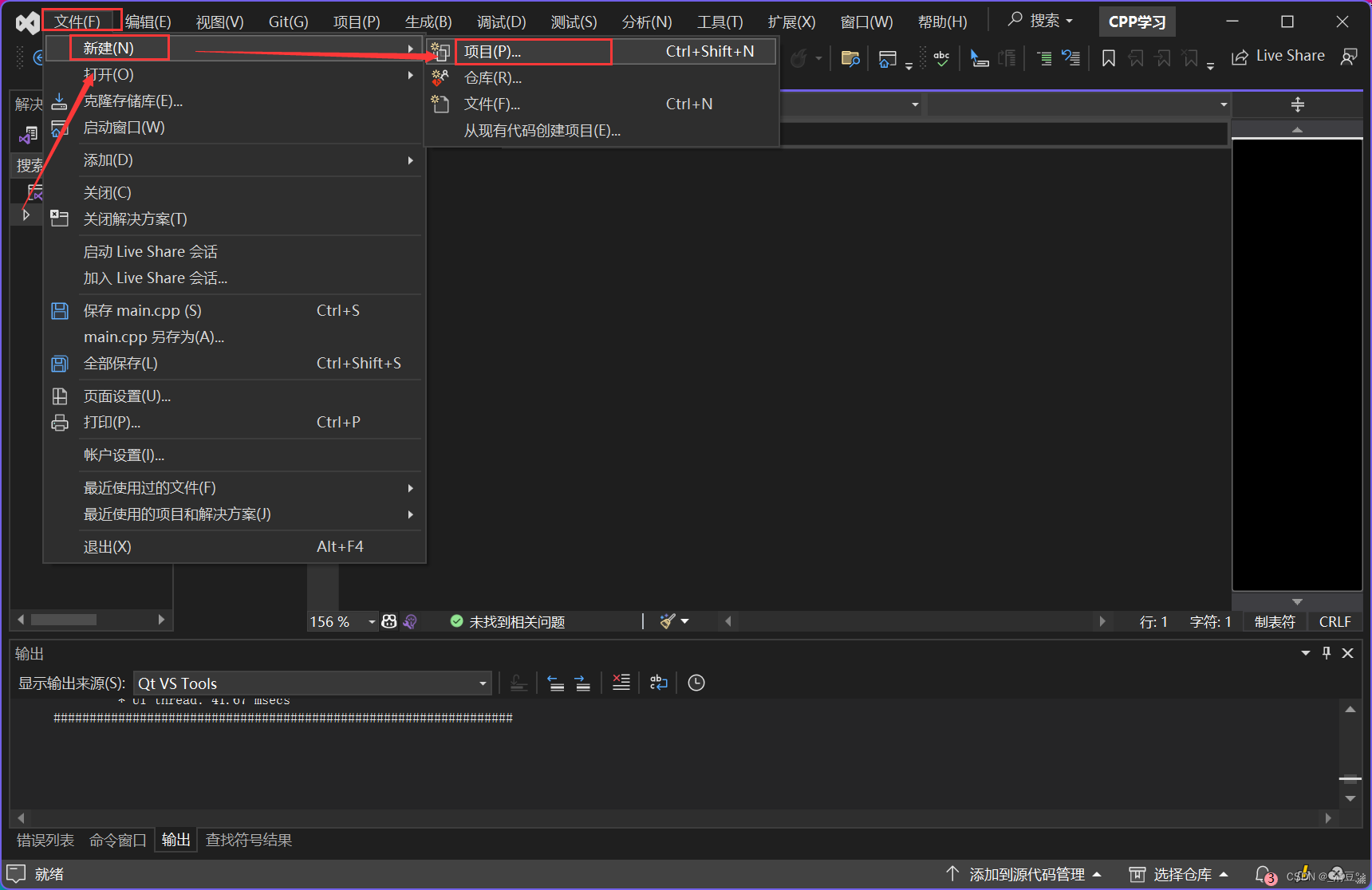Image resolution: width=1372 pixels, height=890 pixels.
Task: Click the cursor selection toolbar icon
Action: point(980,58)
